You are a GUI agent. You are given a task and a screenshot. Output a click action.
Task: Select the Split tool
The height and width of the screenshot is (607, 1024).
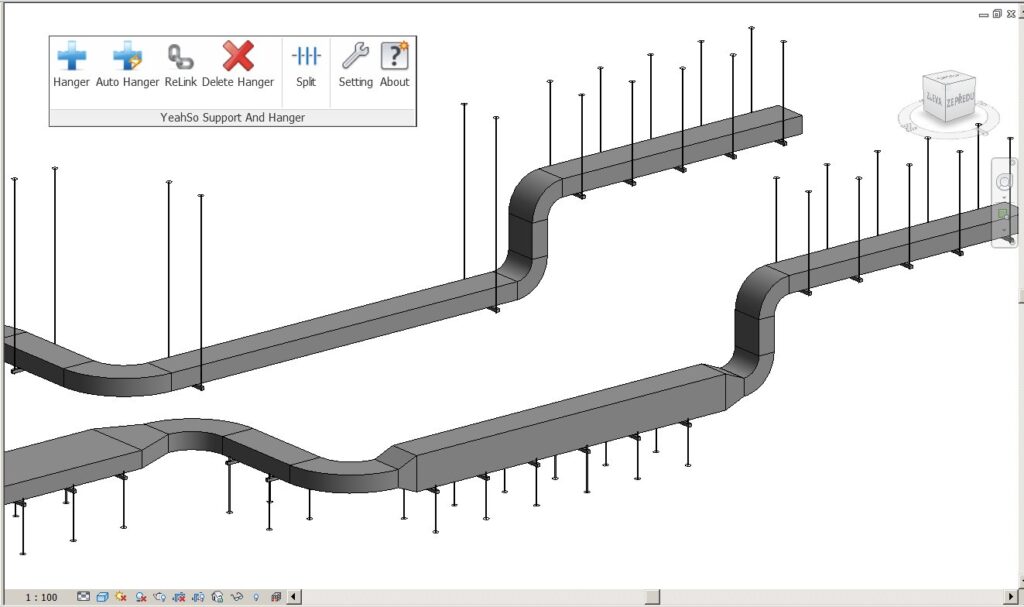[306, 65]
